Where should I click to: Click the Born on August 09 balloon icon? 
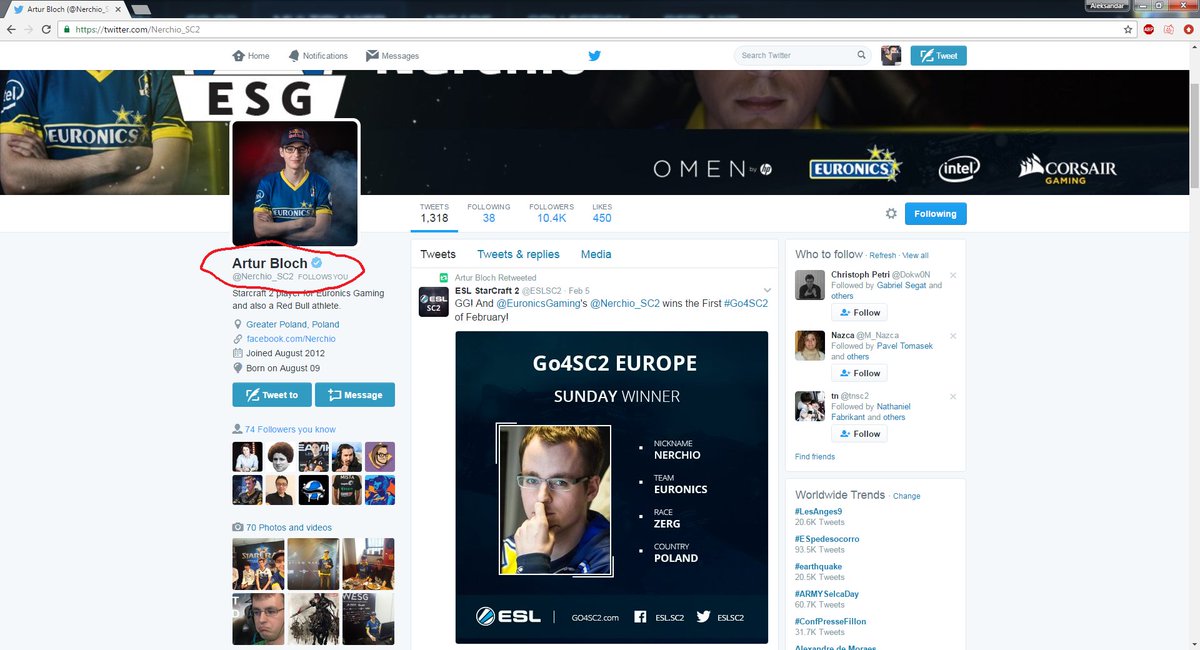coord(237,368)
